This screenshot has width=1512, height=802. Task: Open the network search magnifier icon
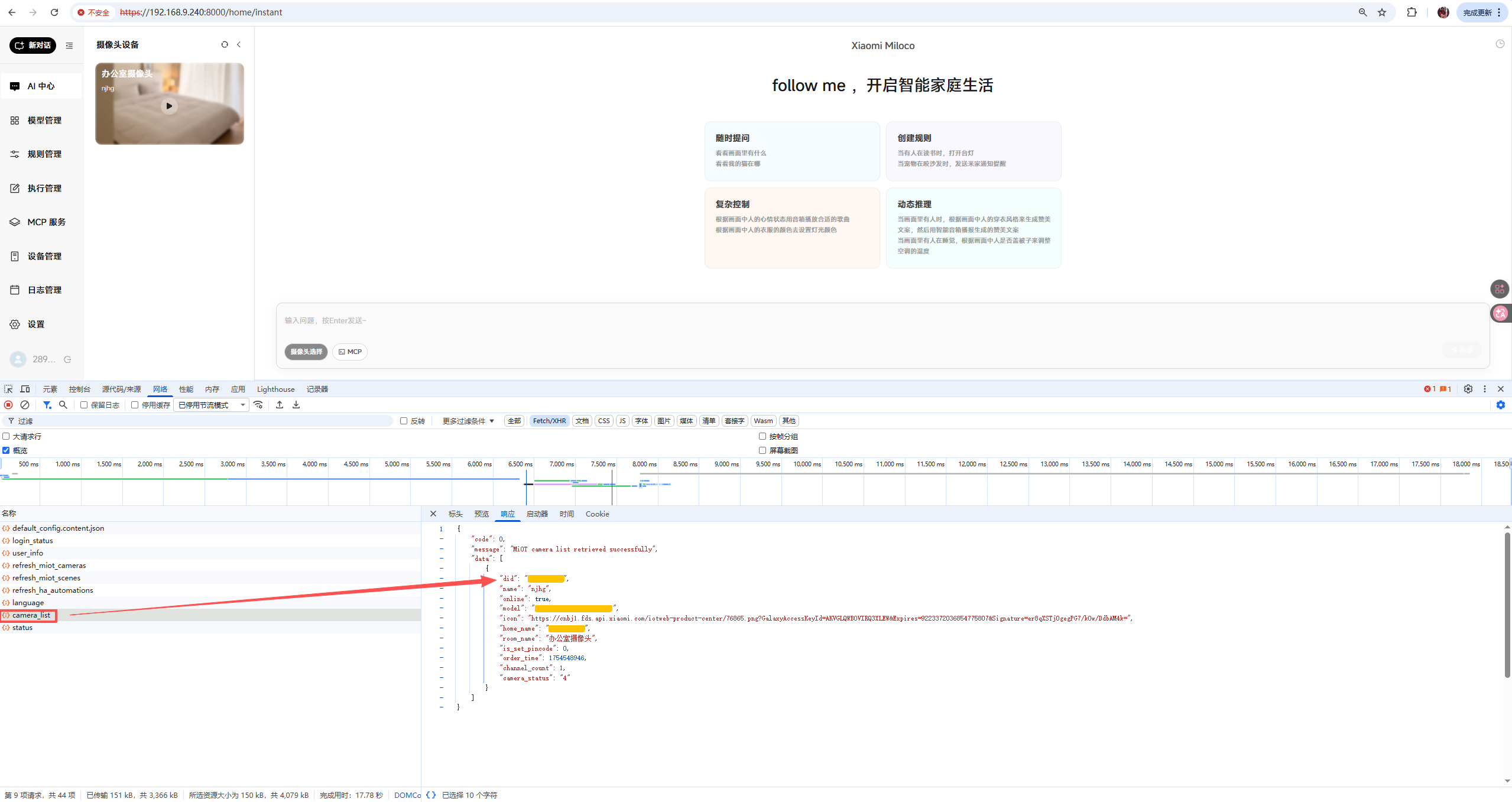pos(63,405)
